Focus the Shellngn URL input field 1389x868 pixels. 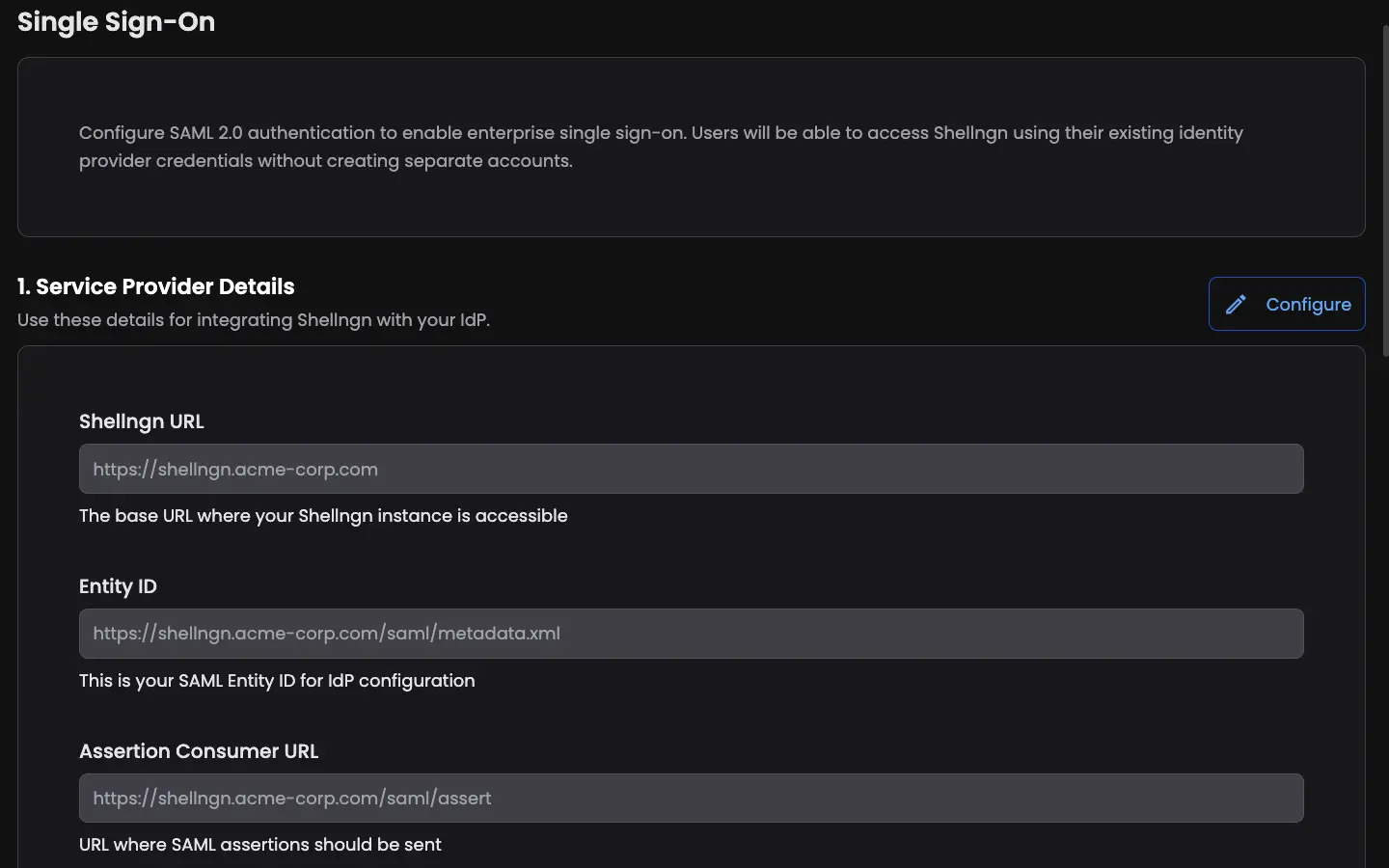[691, 470]
